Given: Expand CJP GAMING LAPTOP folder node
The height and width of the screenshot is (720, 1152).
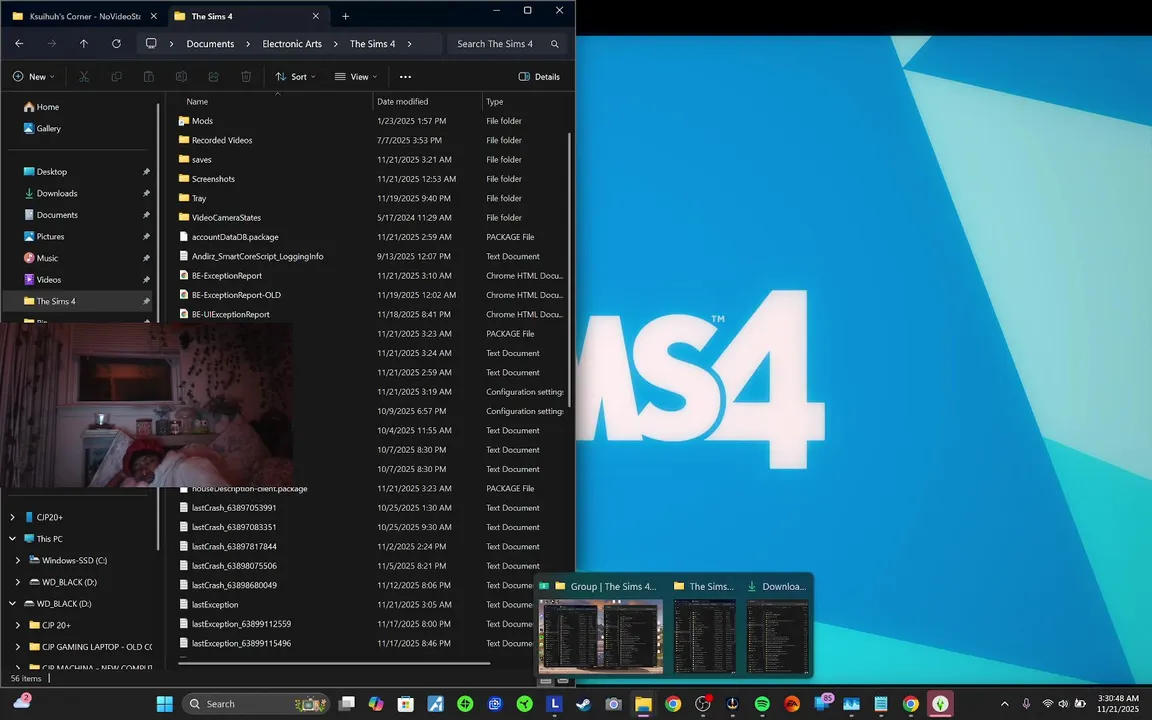Looking at the screenshot, I should [18, 647].
